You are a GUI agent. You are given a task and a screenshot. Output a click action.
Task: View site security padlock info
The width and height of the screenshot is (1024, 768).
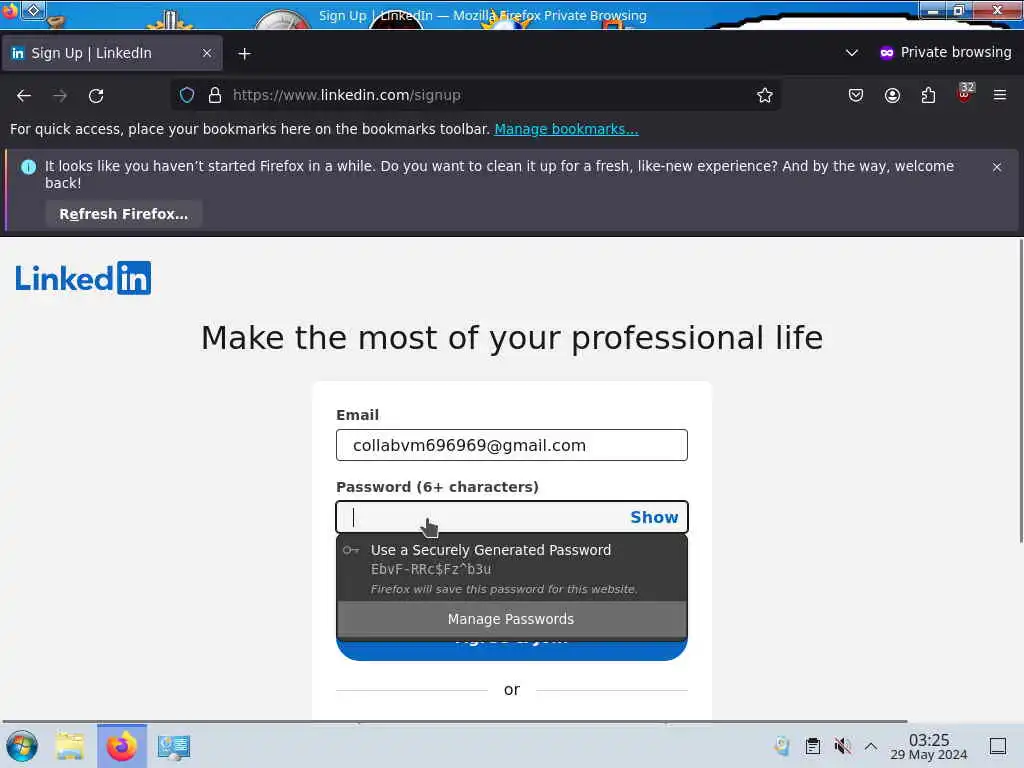point(215,95)
